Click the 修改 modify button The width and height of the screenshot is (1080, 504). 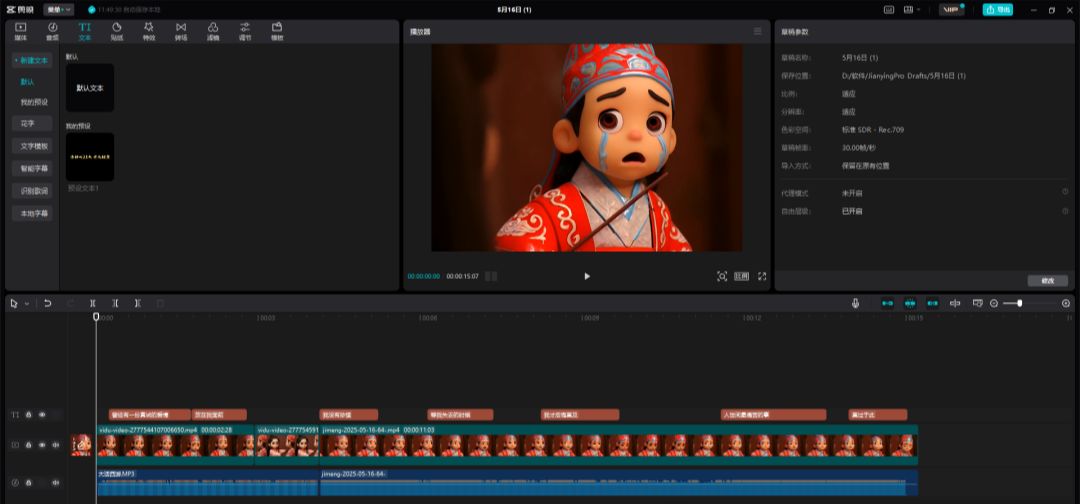coord(1048,281)
